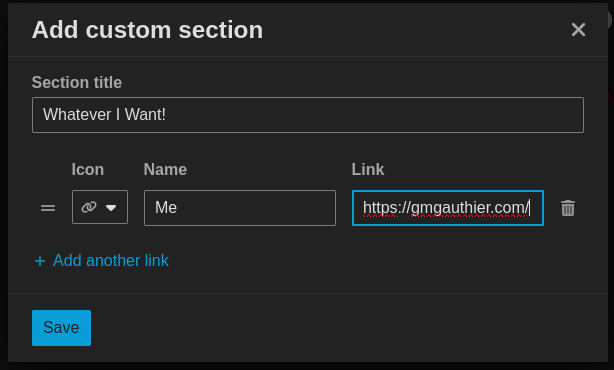Click the 'Section title' label

point(77,83)
